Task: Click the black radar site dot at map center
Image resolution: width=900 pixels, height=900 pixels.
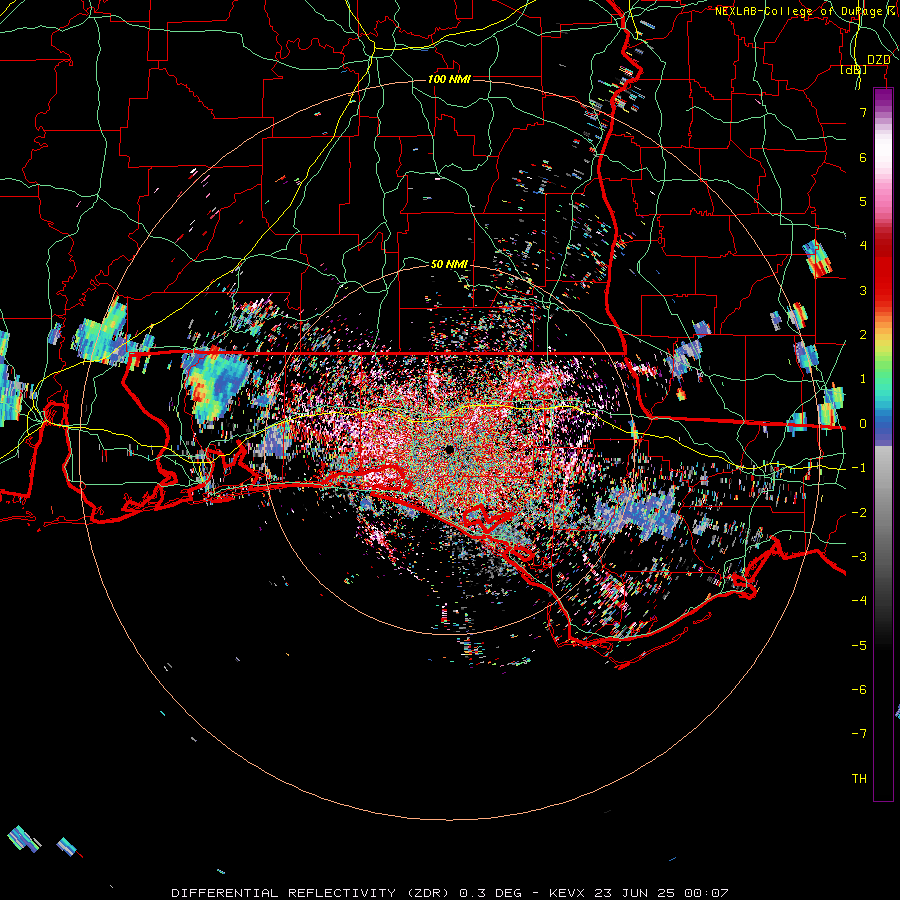Action: pos(449,449)
